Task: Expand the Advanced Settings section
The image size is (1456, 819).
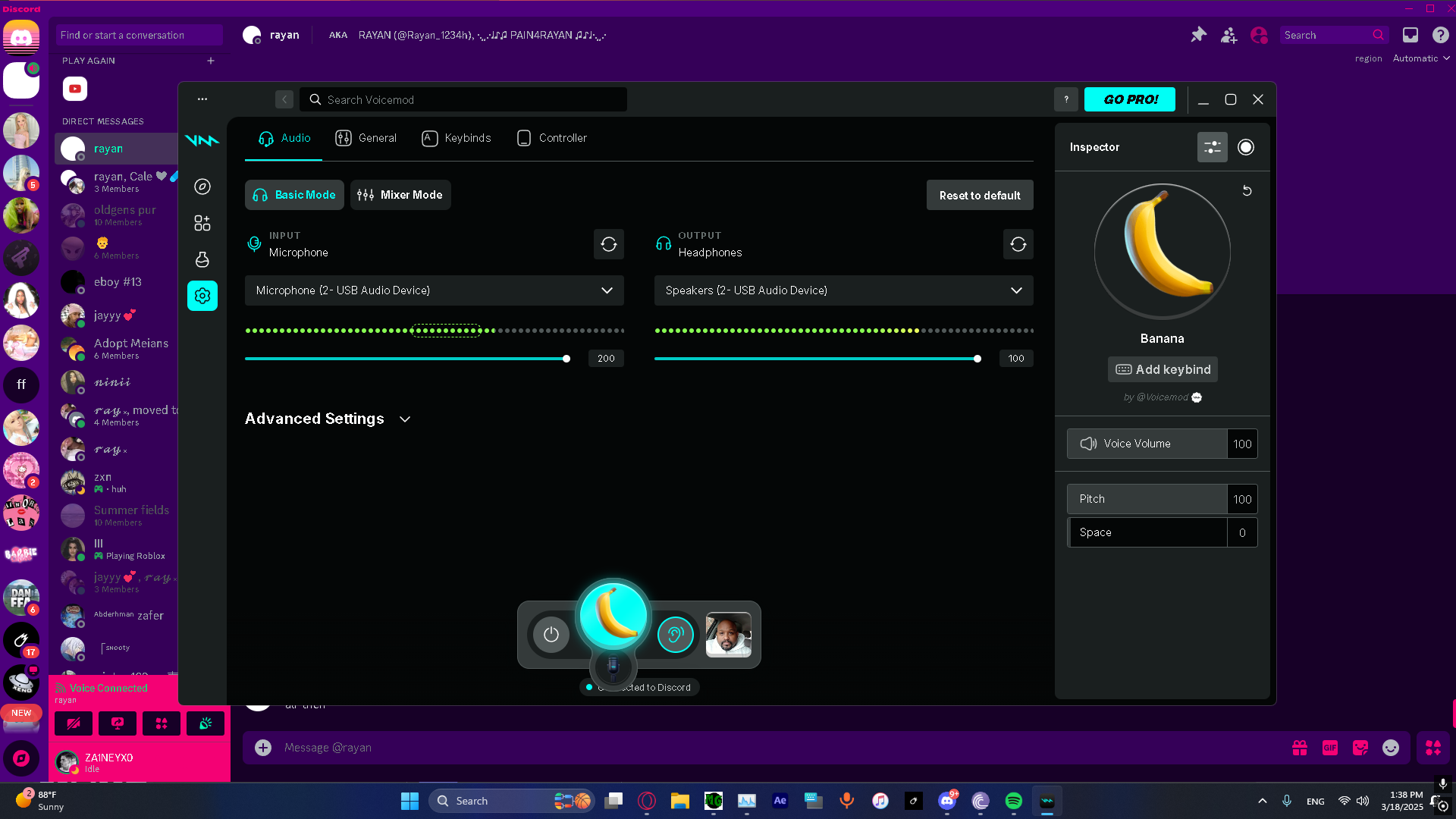Action: (x=328, y=419)
